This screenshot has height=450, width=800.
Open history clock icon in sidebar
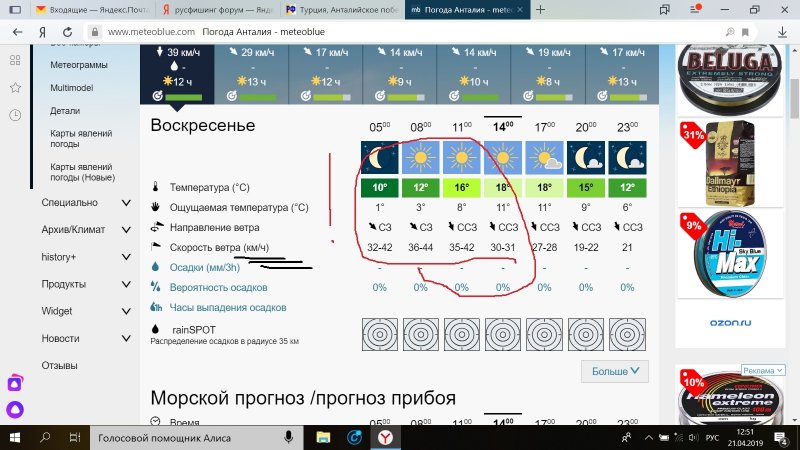click(x=15, y=115)
